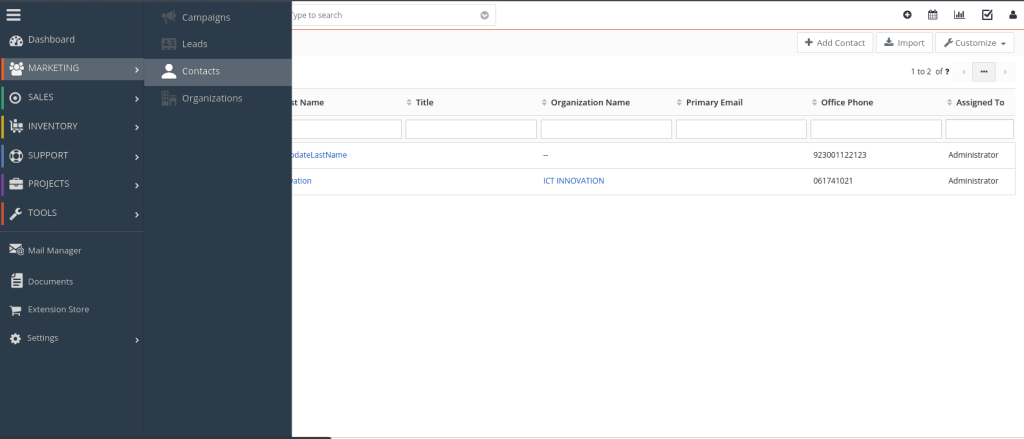Select Campaigns in the Marketing submenu
The width and height of the screenshot is (1024, 439).
click(205, 17)
